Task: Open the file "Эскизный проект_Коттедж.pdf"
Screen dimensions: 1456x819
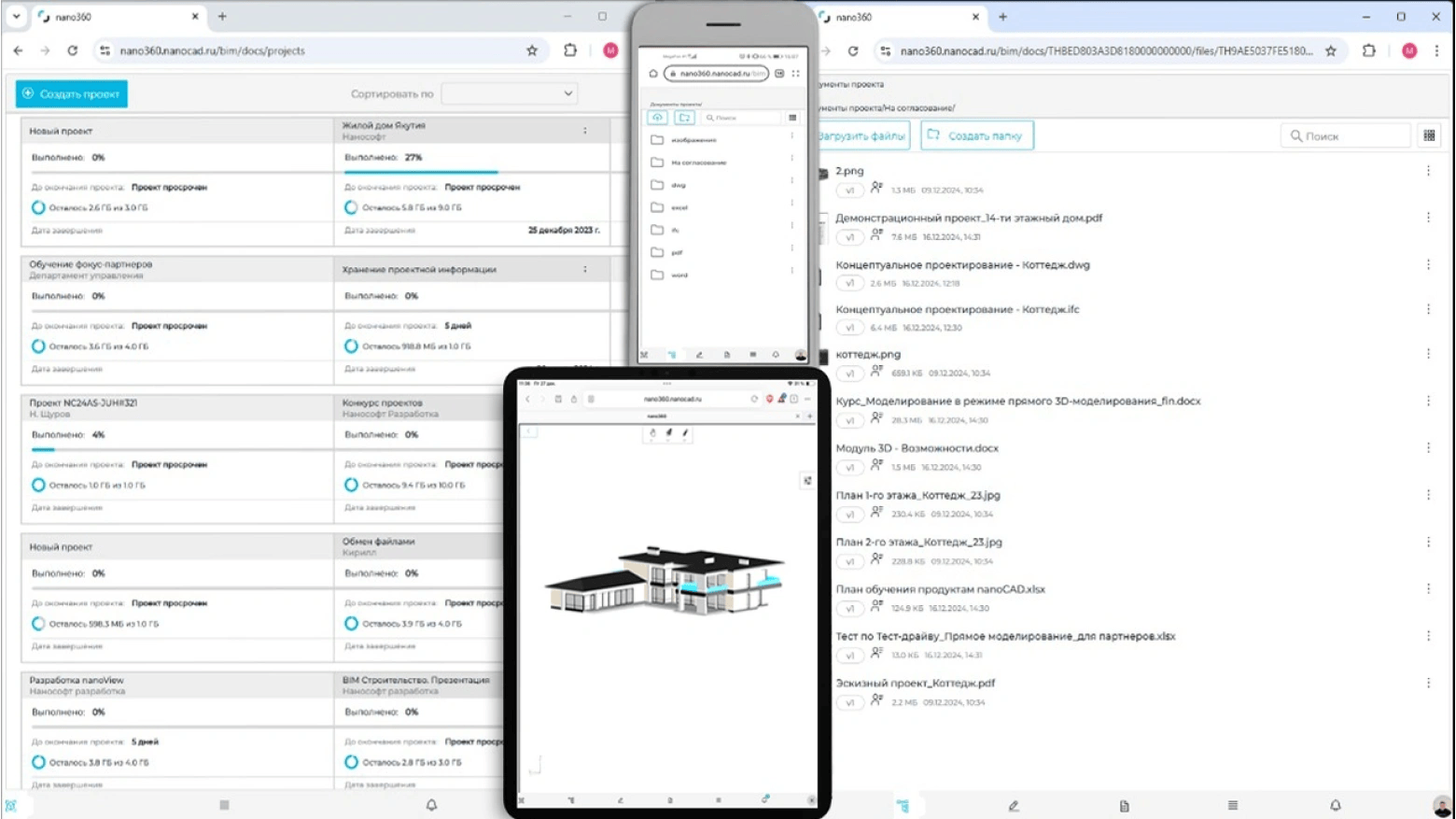Action: 915,684
